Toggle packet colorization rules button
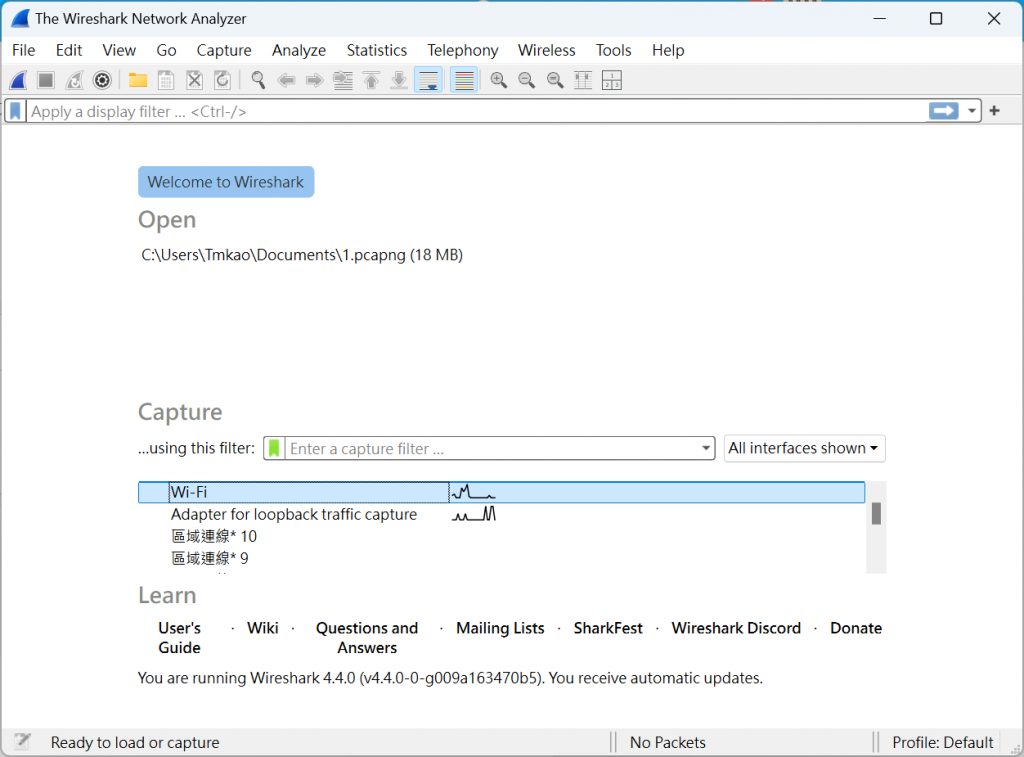Image resolution: width=1024 pixels, height=757 pixels. coord(464,80)
